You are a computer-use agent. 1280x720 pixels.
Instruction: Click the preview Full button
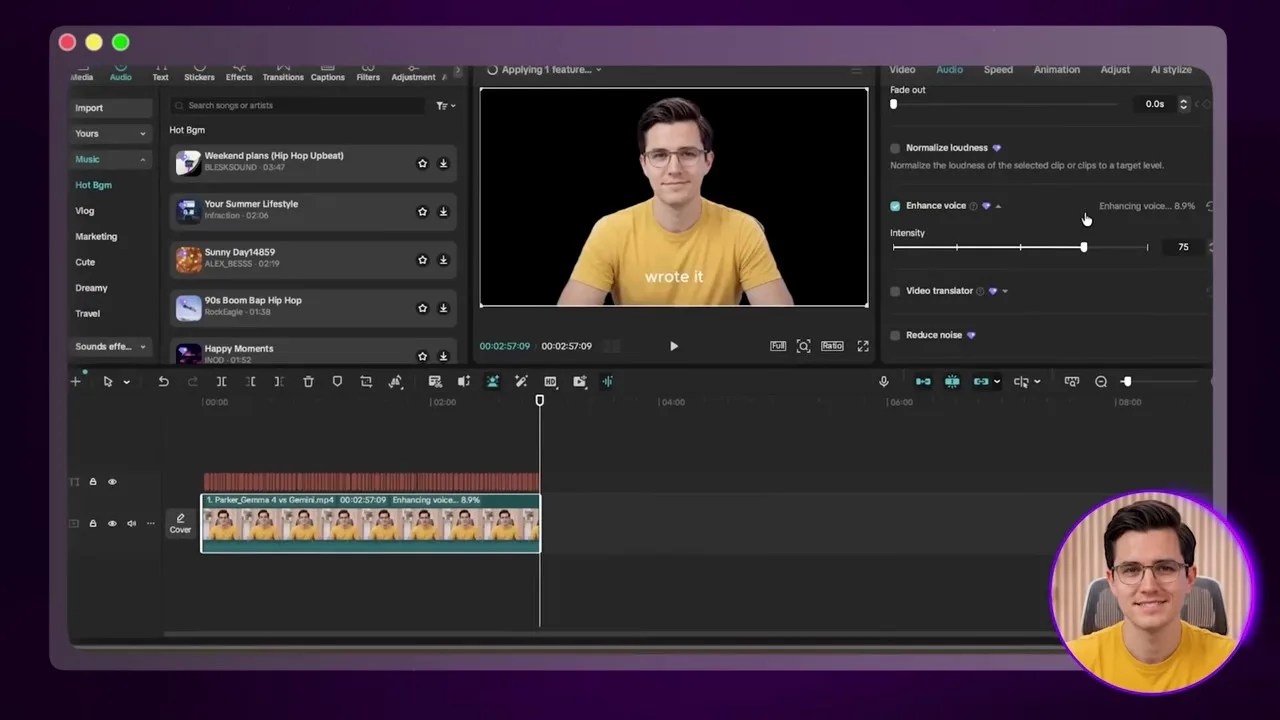click(x=778, y=346)
